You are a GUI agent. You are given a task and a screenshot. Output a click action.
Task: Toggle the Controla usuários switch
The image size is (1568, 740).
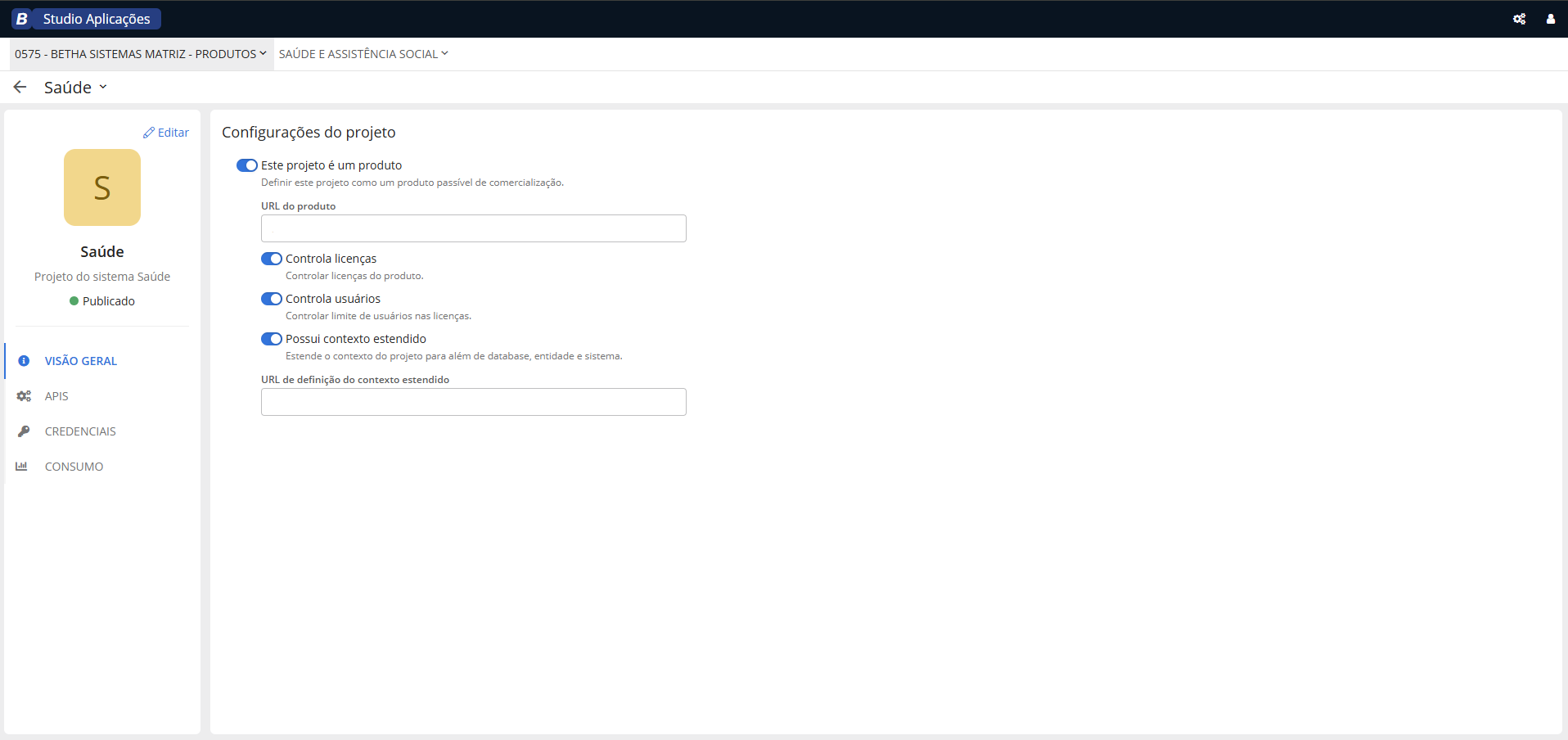(x=272, y=299)
